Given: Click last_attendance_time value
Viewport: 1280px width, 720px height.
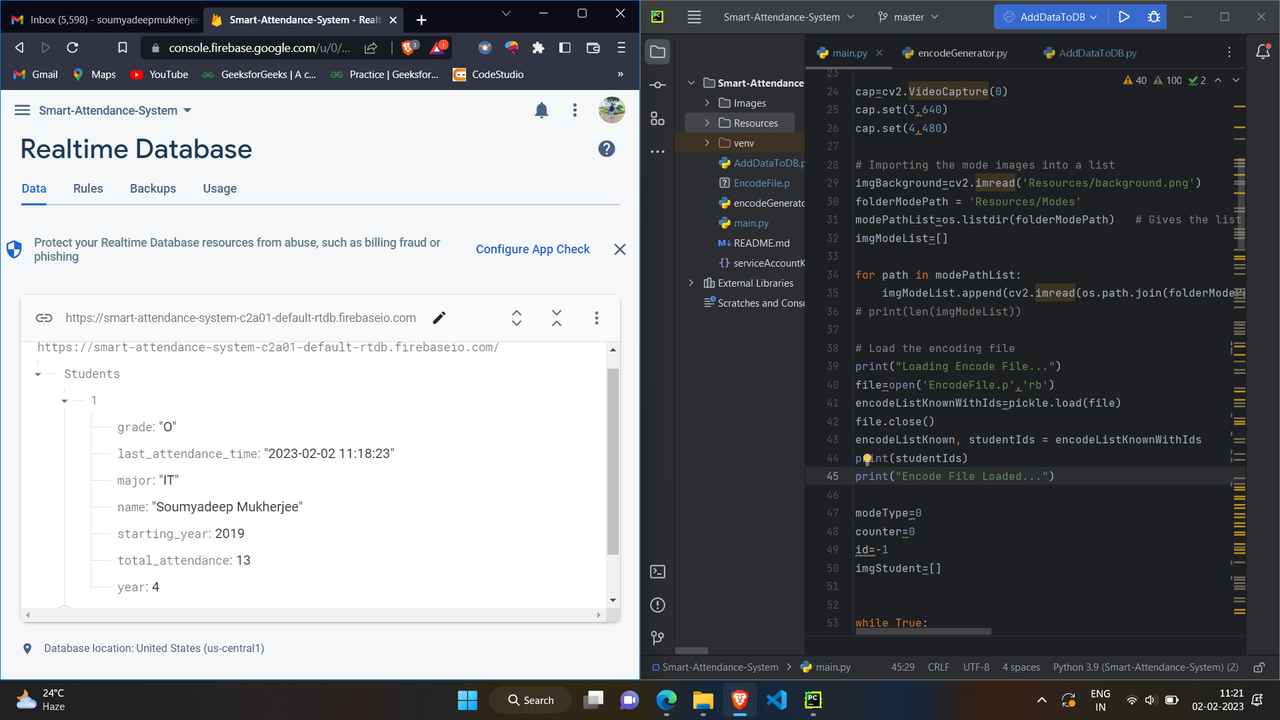Looking at the screenshot, I should 329,453.
